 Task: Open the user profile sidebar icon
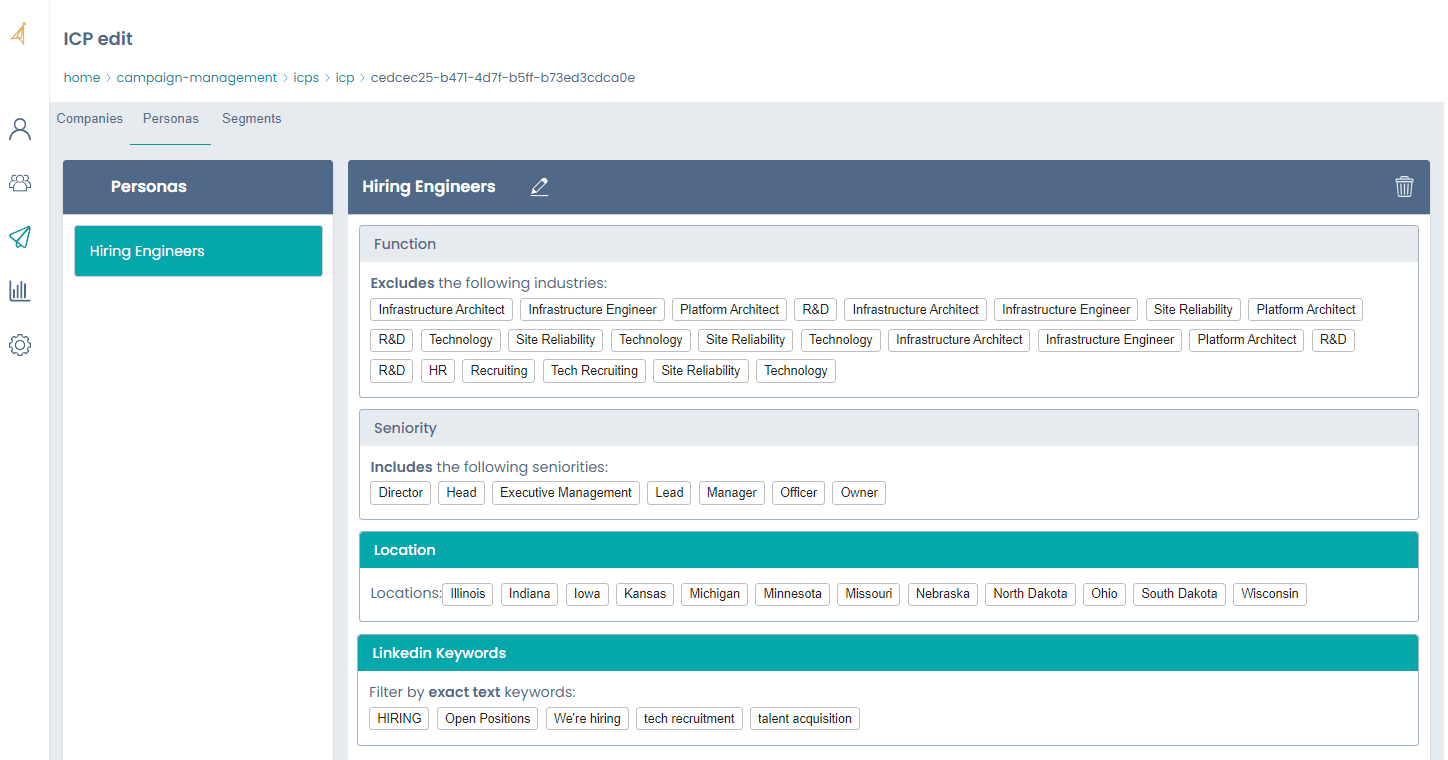[x=20, y=129]
